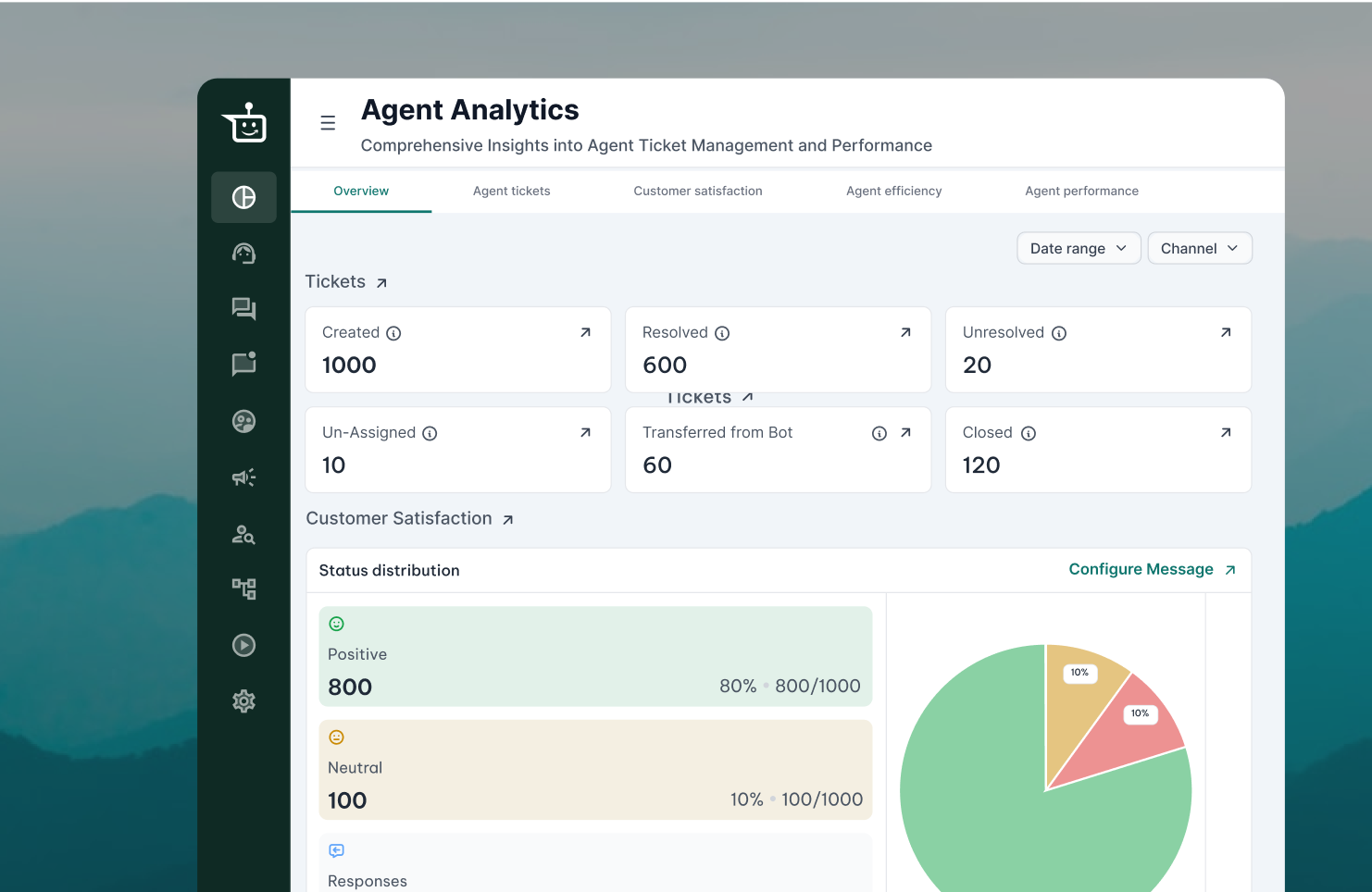Click the arrow beside Tickets heading
This screenshot has height=892, width=1372.
point(381,283)
